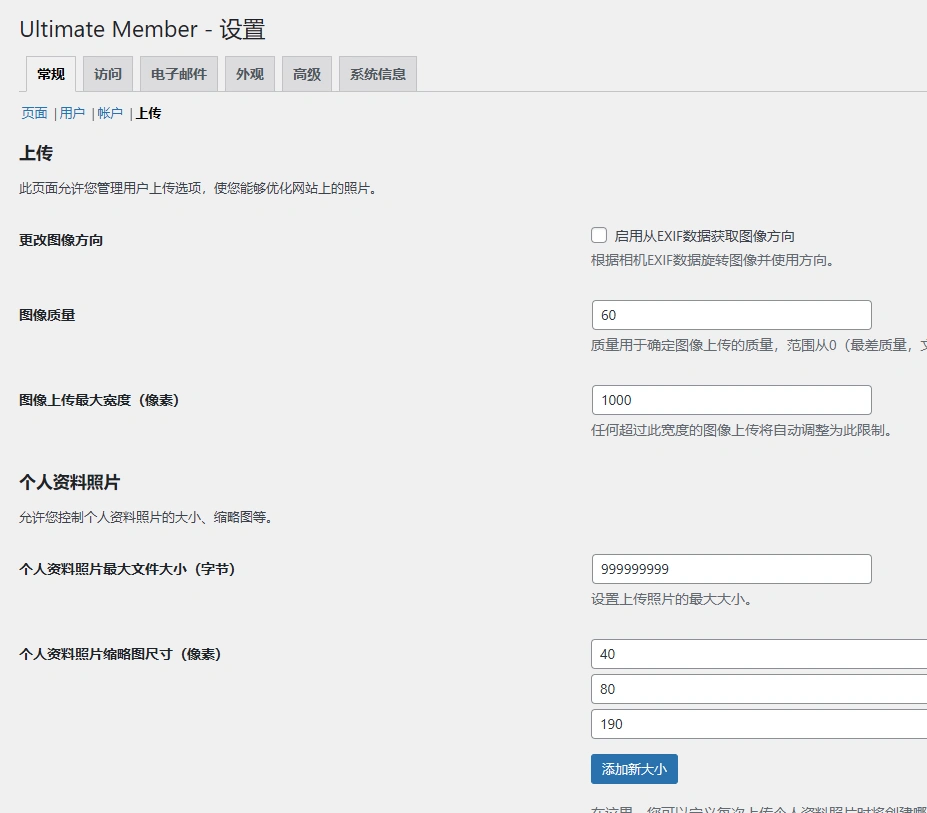Switch to the 访问 tab
This screenshot has height=813, width=927.
[107, 73]
